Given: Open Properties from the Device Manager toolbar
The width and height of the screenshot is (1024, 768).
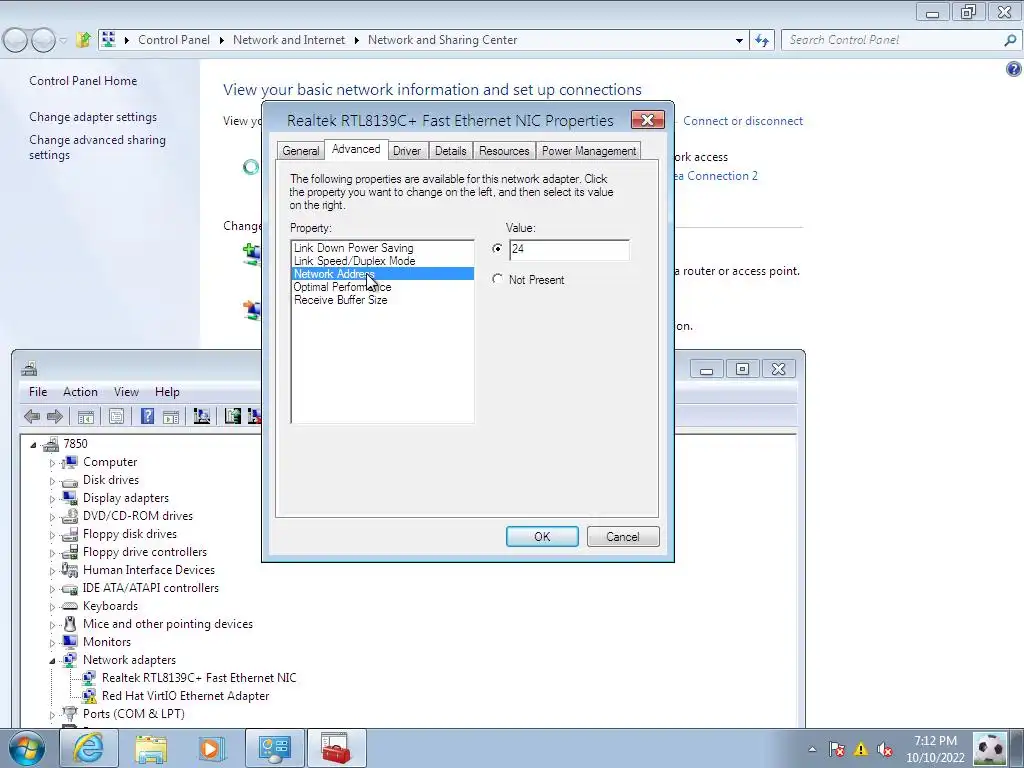Looking at the screenshot, I should 116,416.
